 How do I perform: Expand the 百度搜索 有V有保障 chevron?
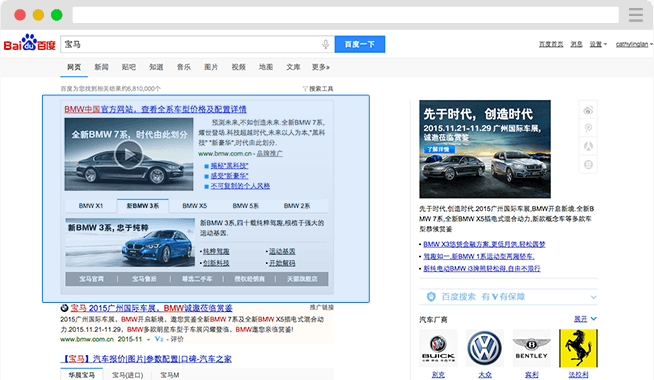(x=594, y=297)
